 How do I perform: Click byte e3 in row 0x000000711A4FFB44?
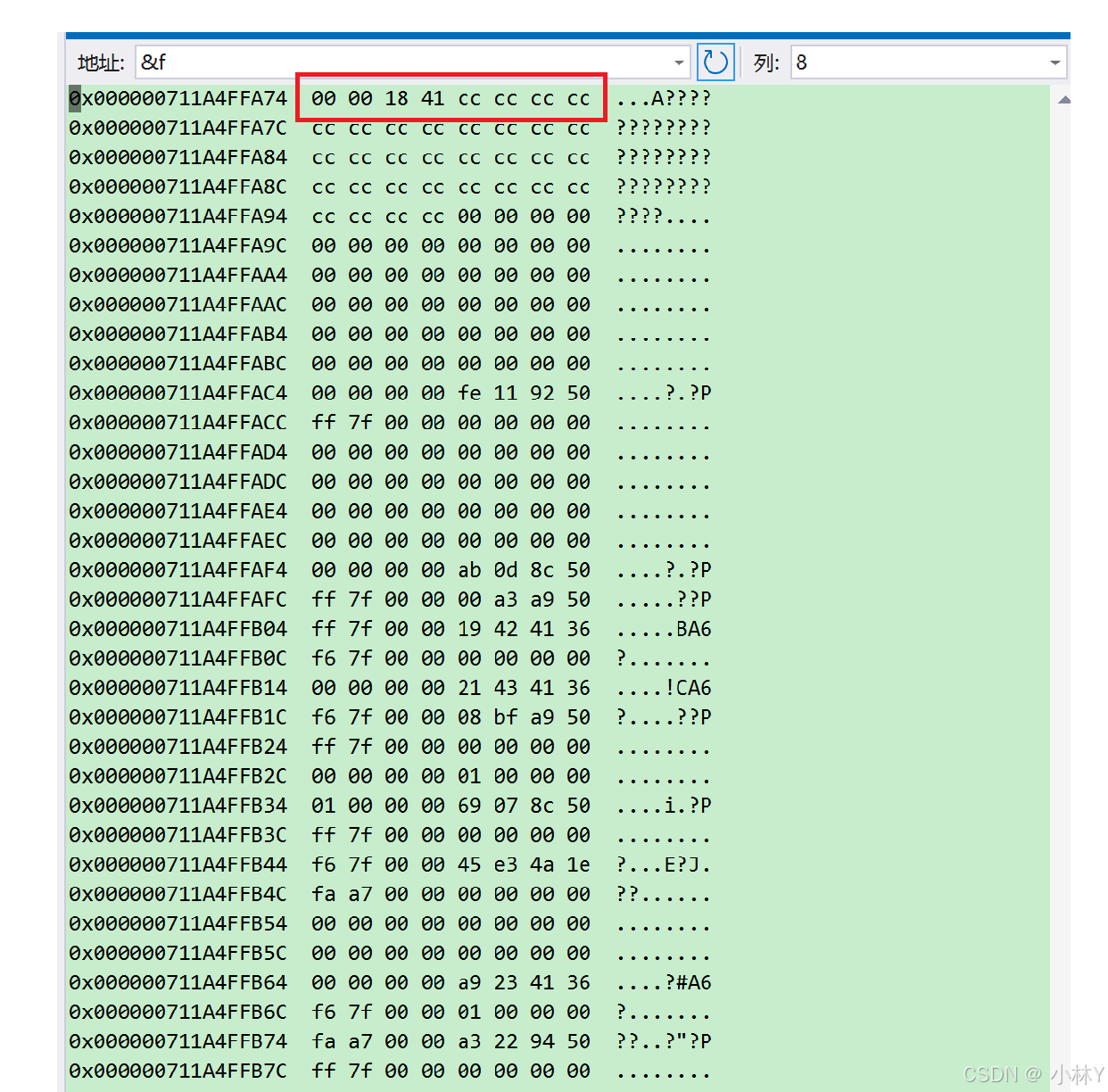(x=506, y=864)
